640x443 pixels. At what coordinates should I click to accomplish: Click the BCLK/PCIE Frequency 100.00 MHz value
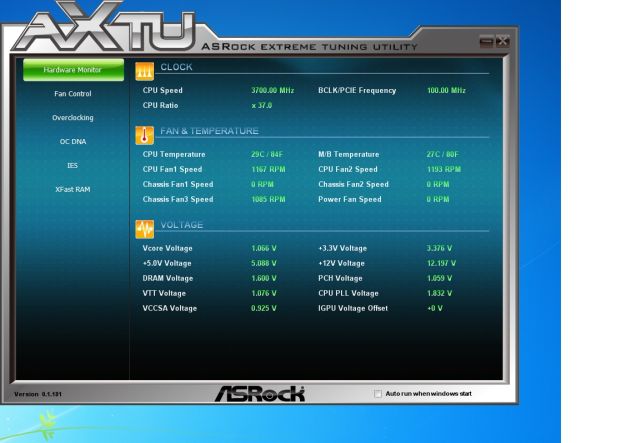tap(446, 90)
